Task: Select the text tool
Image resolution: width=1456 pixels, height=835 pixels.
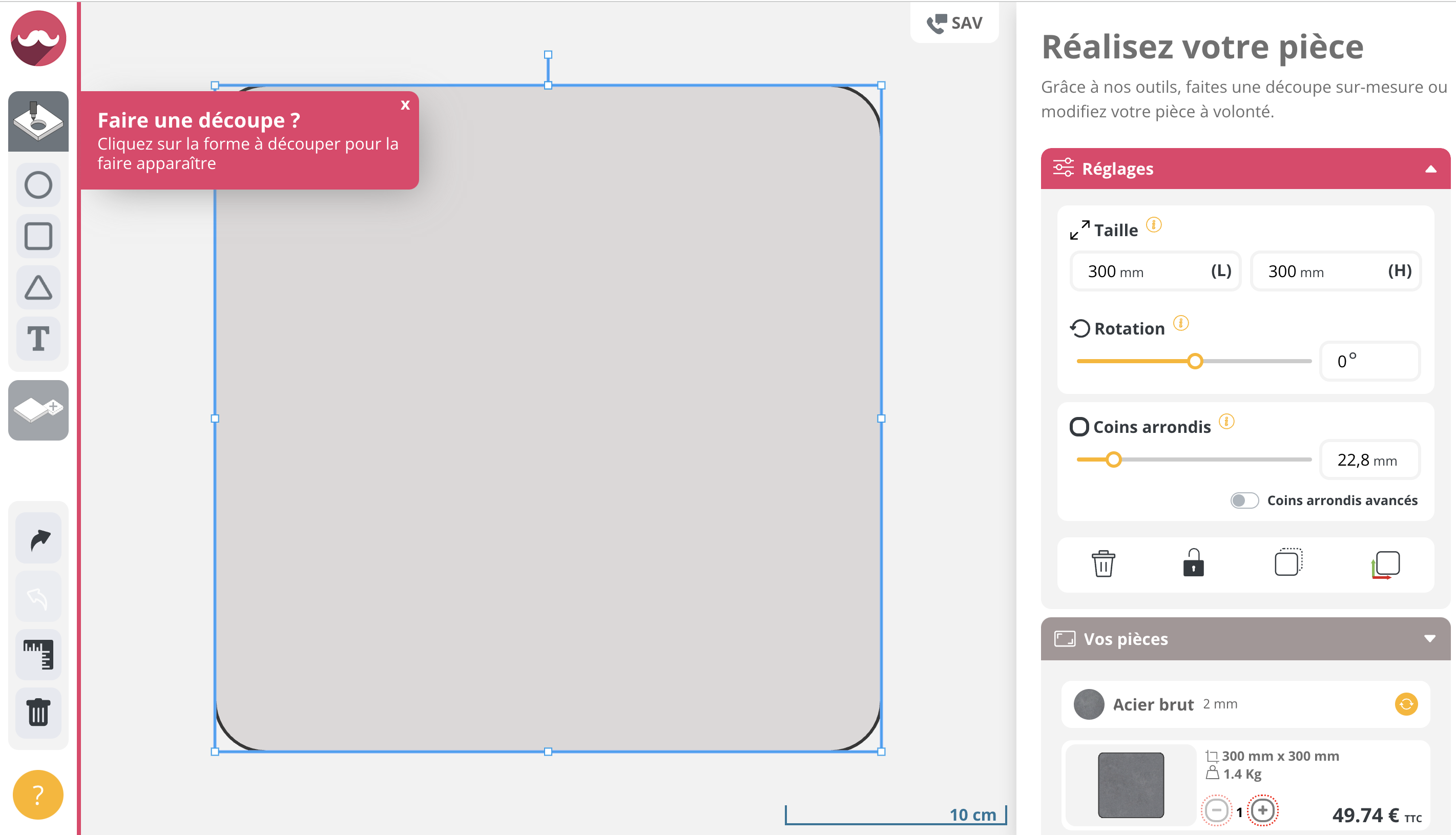Action: 38,339
